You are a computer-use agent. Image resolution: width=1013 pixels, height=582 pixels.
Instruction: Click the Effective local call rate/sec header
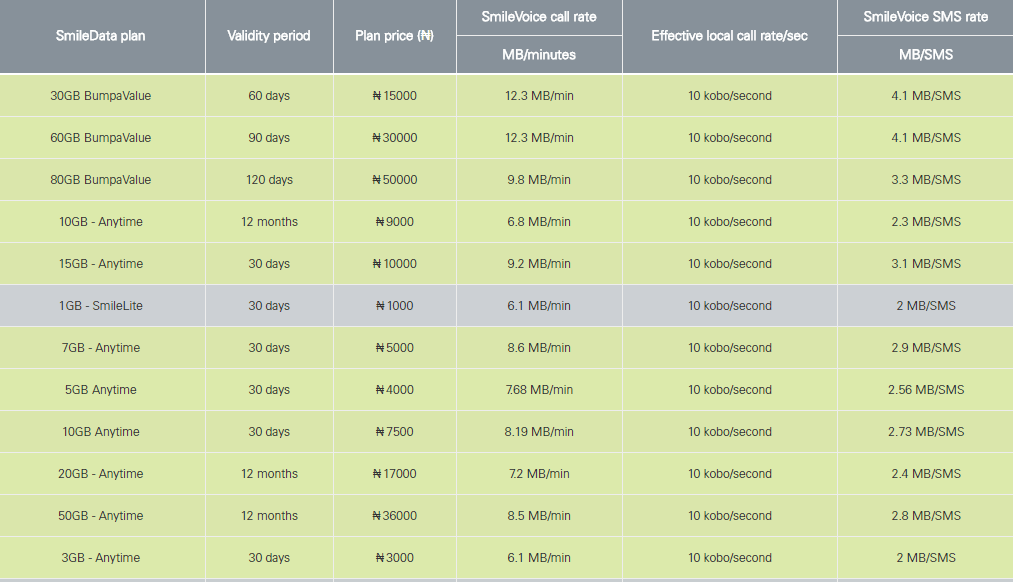[x=729, y=36]
